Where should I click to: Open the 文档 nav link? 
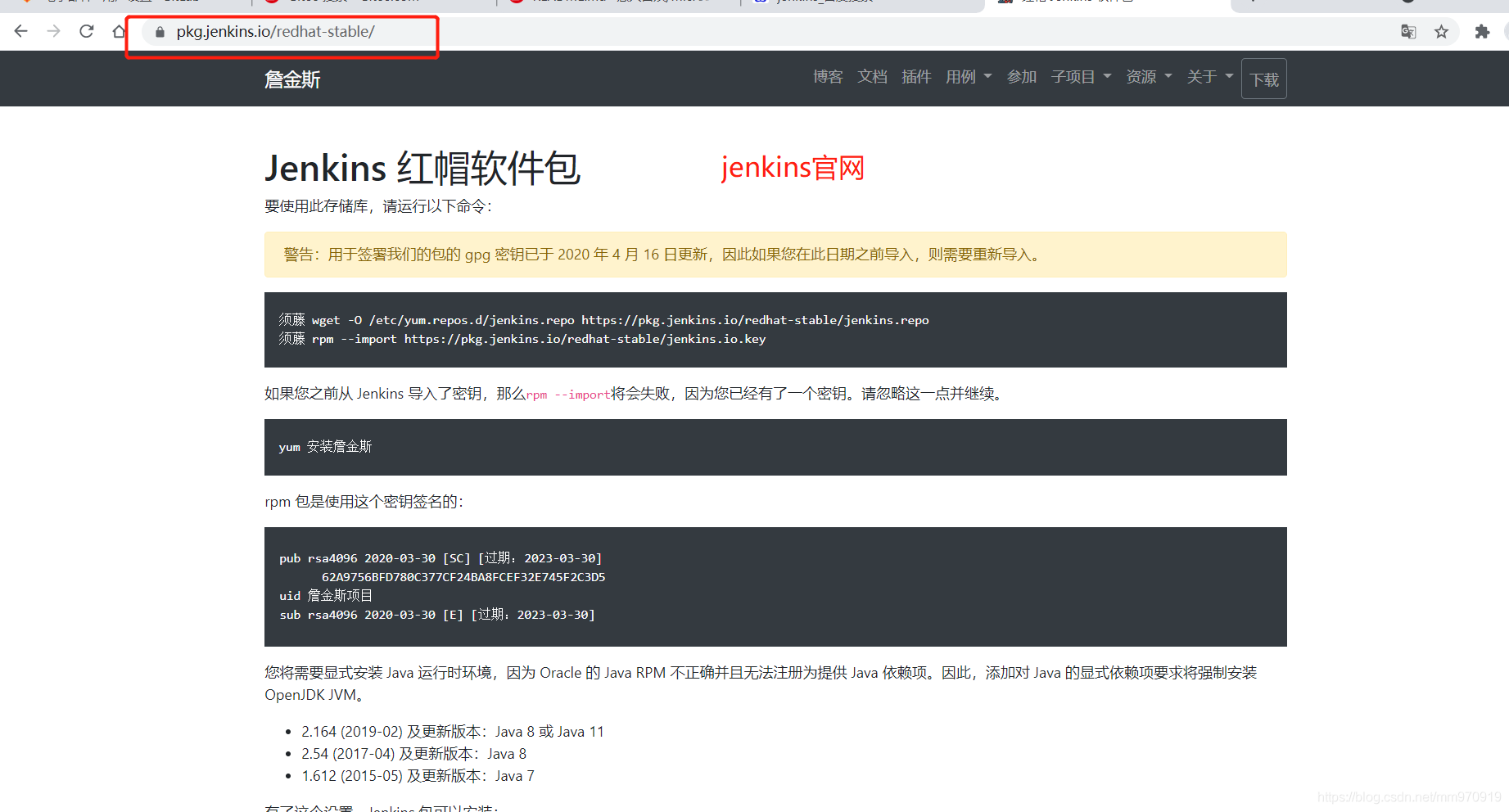click(872, 77)
